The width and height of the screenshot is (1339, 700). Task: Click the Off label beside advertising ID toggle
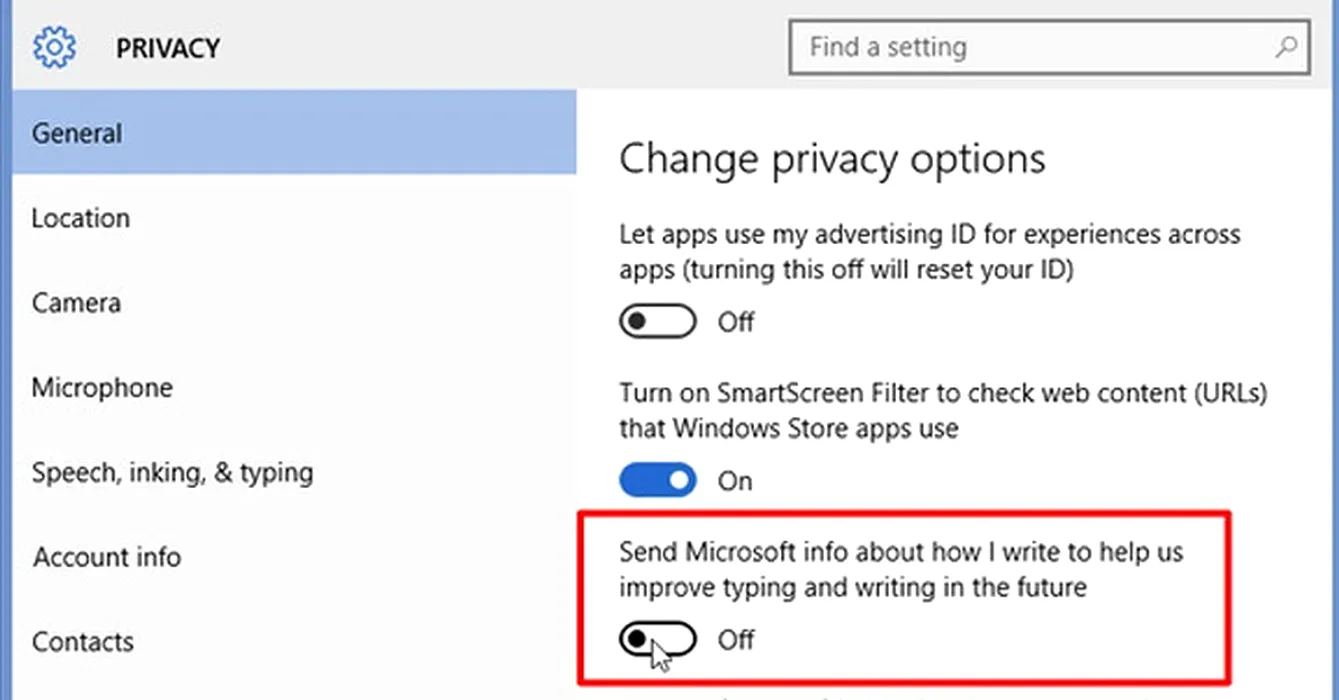[736, 322]
